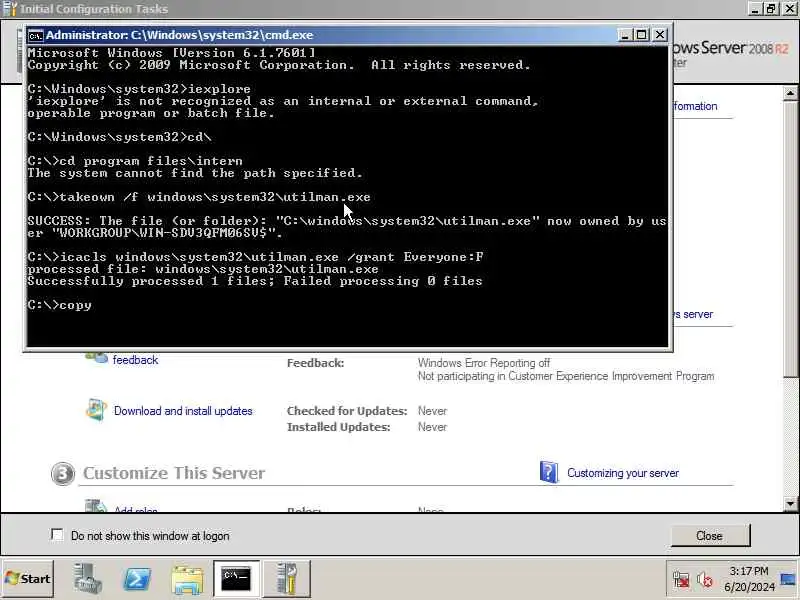Click the feedback icon beside the link
The width and height of the screenshot is (800, 600).
pos(96,357)
